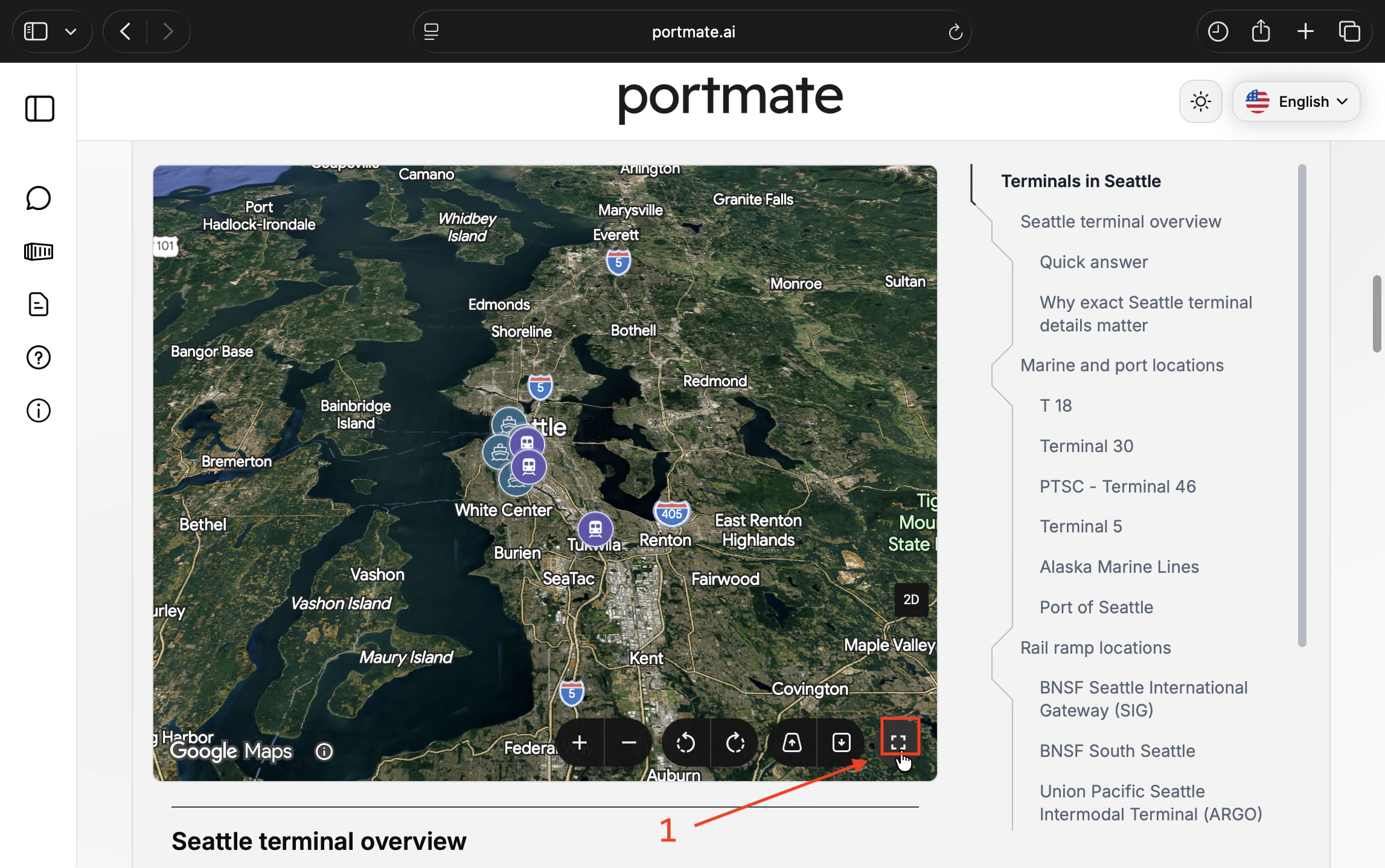The width and height of the screenshot is (1385, 868).
Task: Open the chat bubble icon in sidebar
Action: pyautogui.click(x=39, y=198)
